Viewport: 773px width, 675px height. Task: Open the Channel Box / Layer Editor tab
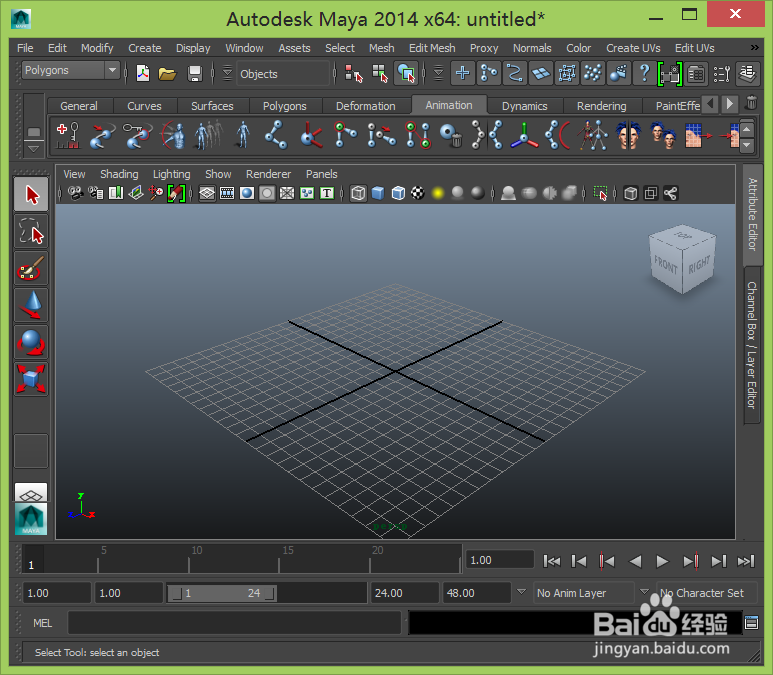click(x=752, y=345)
